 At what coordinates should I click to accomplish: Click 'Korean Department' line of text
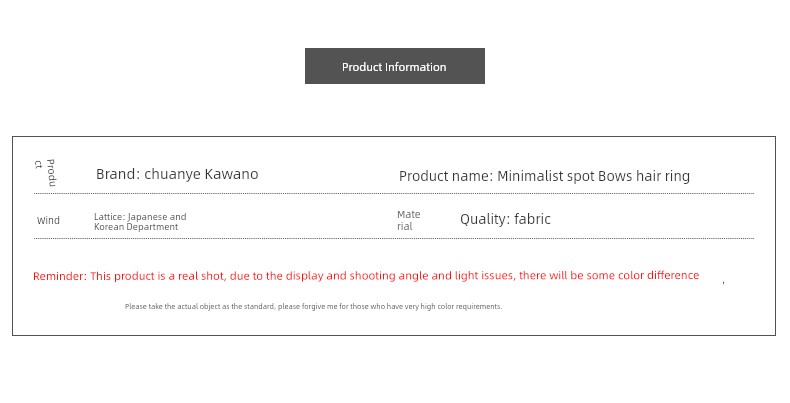[x=136, y=227]
